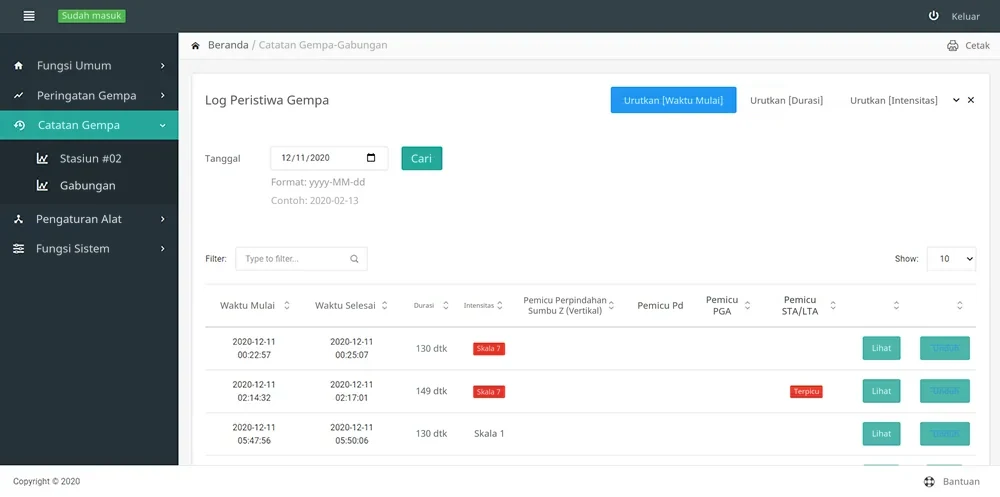Click the Bantuan help link

(961, 482)
